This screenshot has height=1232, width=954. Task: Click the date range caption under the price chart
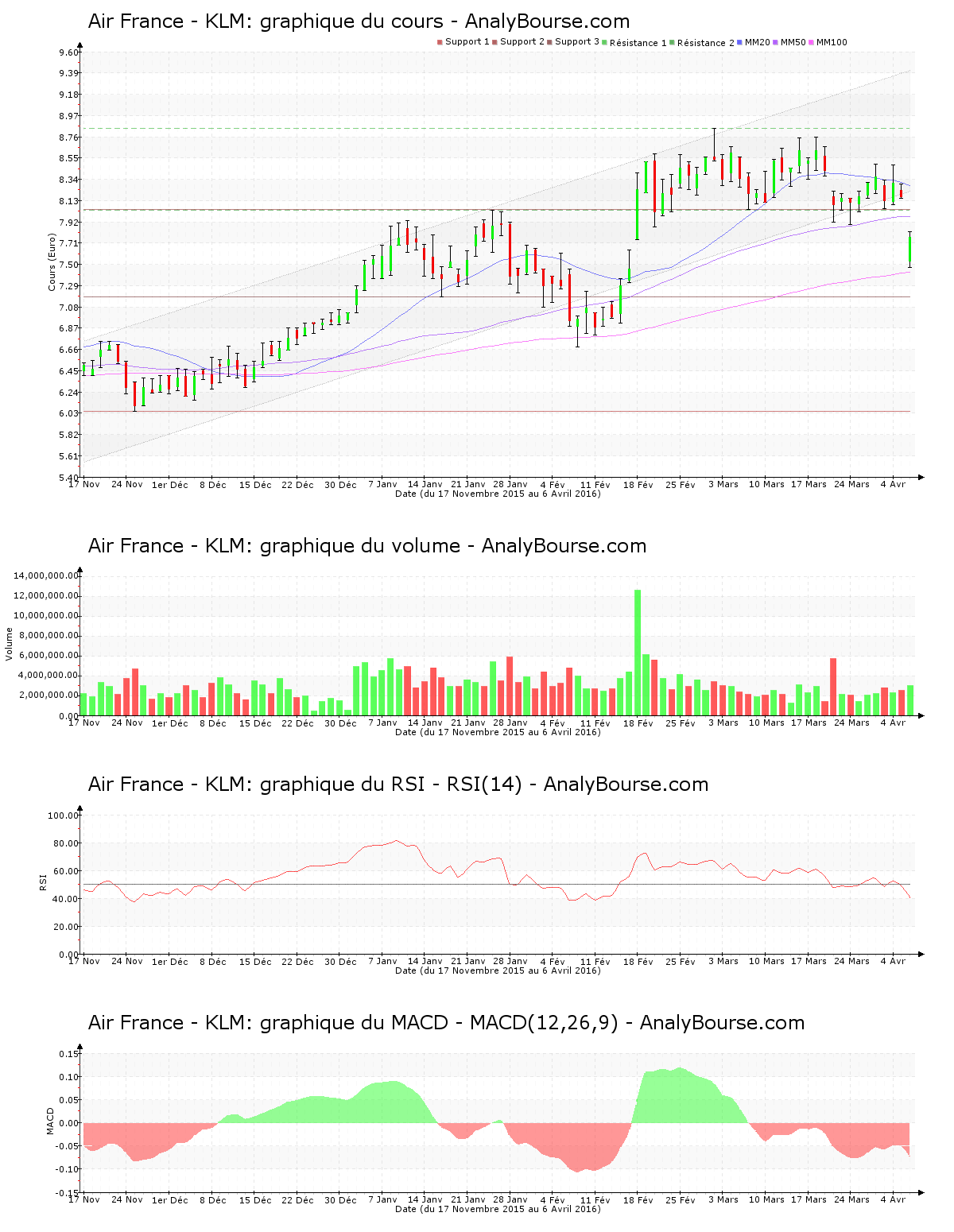tap(498, 494)
